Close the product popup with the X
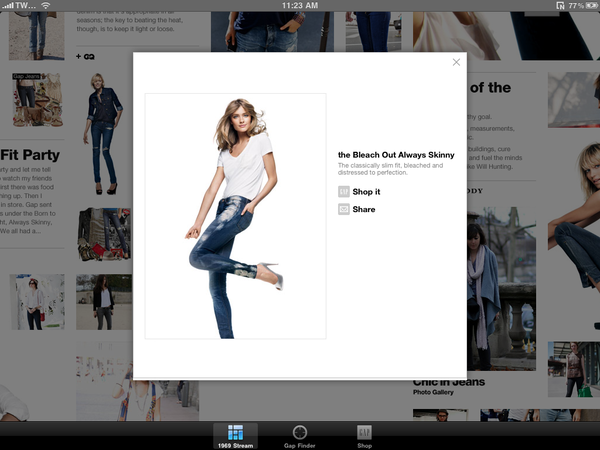Viewport: 600px width, 450px height. pyautogui.click(x=456, y=62)
